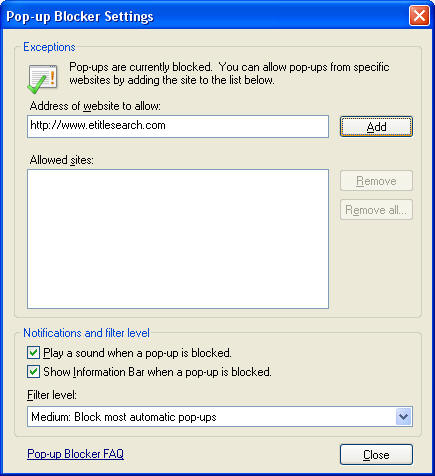Click the Filter level label
Image resolution: width=435 pixels, height=476 pixels.
pos(52,395)
